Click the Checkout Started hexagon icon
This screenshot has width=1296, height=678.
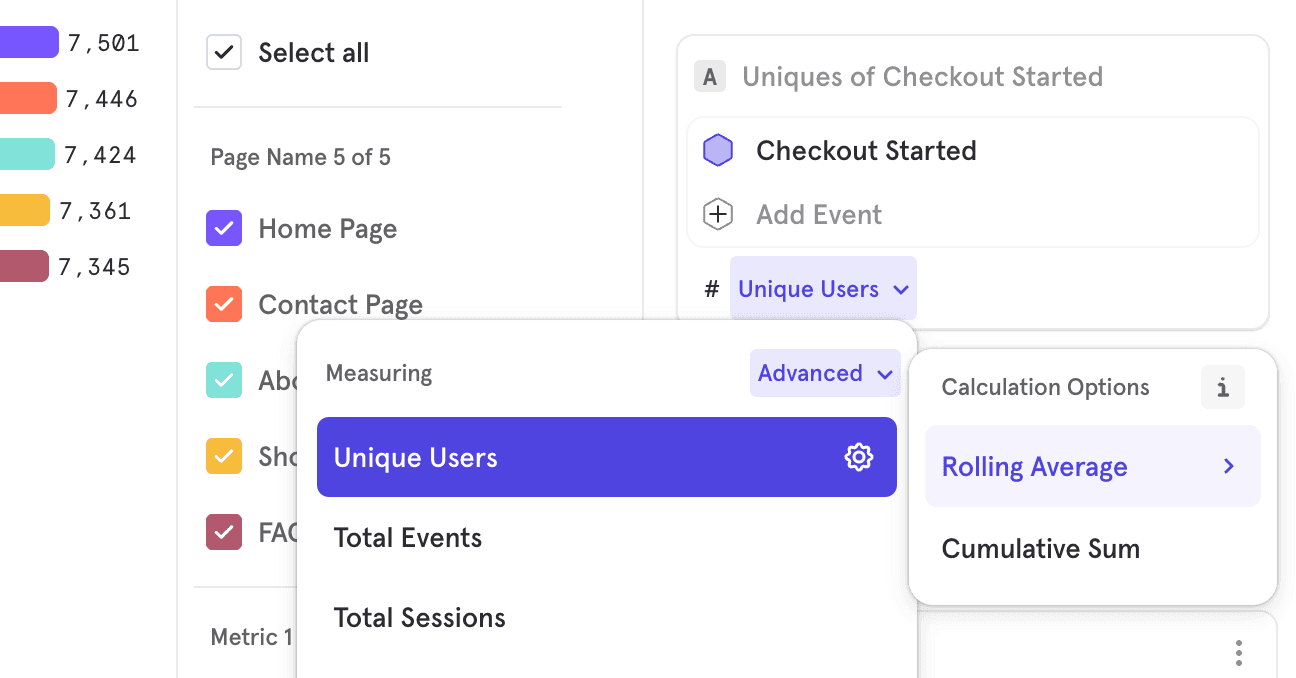tap(718, 151)
